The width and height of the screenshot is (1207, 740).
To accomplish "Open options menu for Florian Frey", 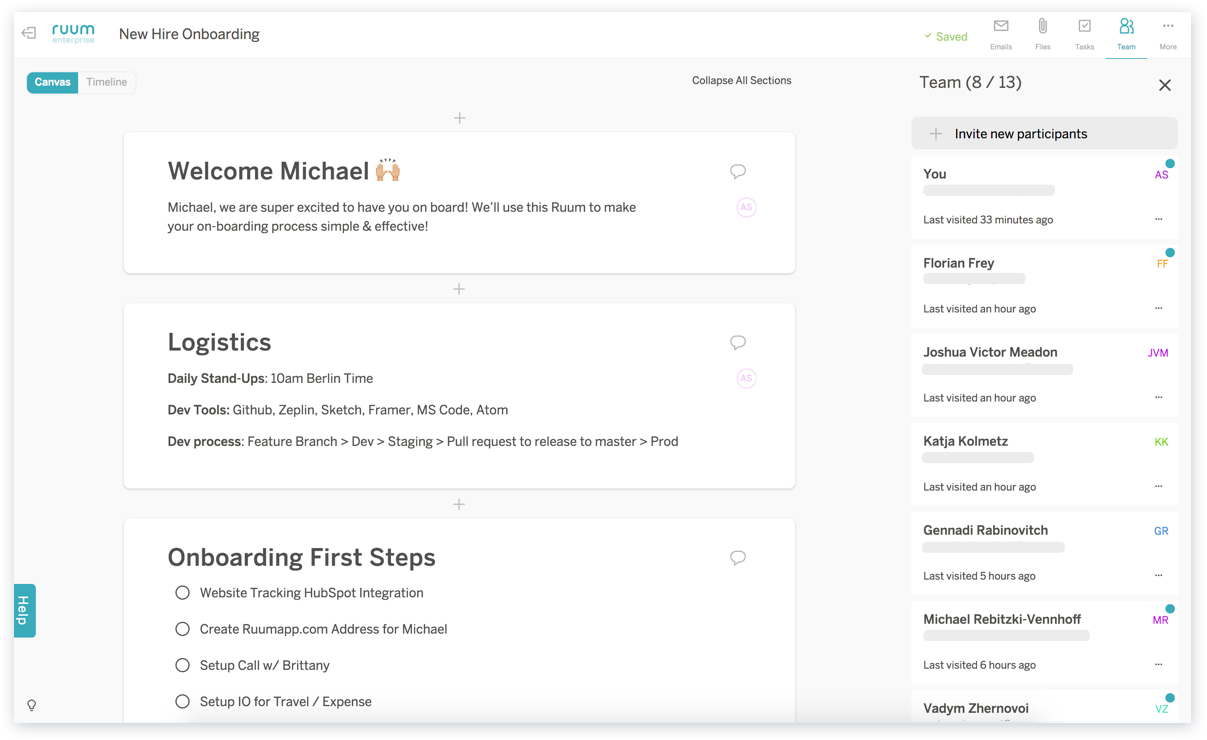I will tap(1158, 309).
